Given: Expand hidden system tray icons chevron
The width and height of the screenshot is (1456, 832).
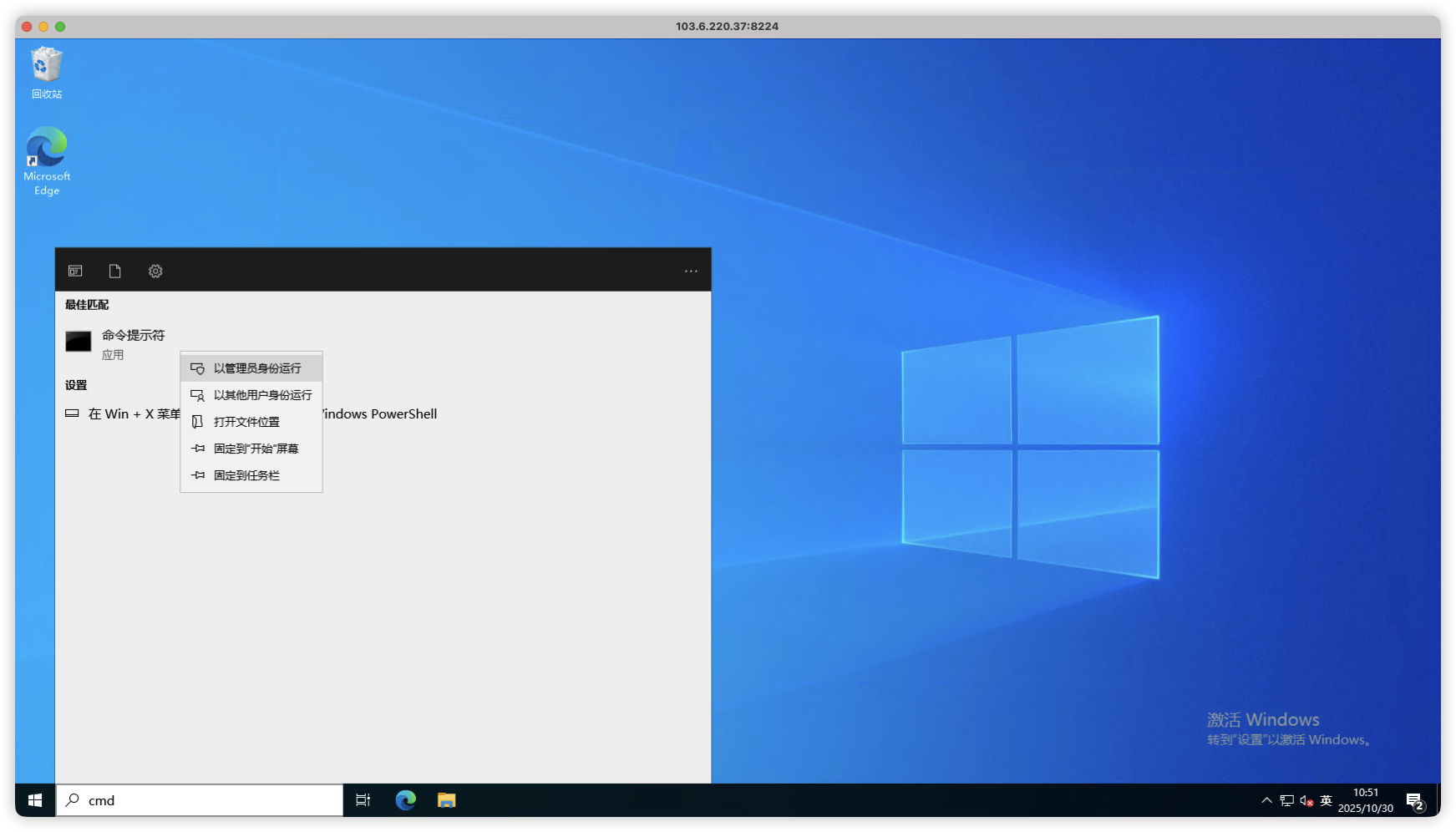Looking at the screenshot, I should 1266,800.
